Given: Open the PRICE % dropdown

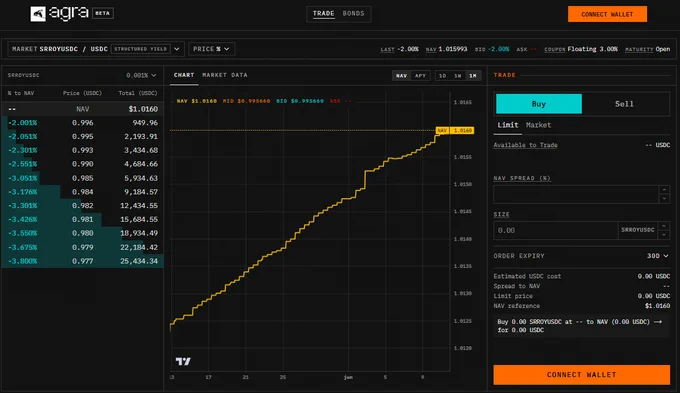Looking at the screenshot, I should click(x=212, y=49).
